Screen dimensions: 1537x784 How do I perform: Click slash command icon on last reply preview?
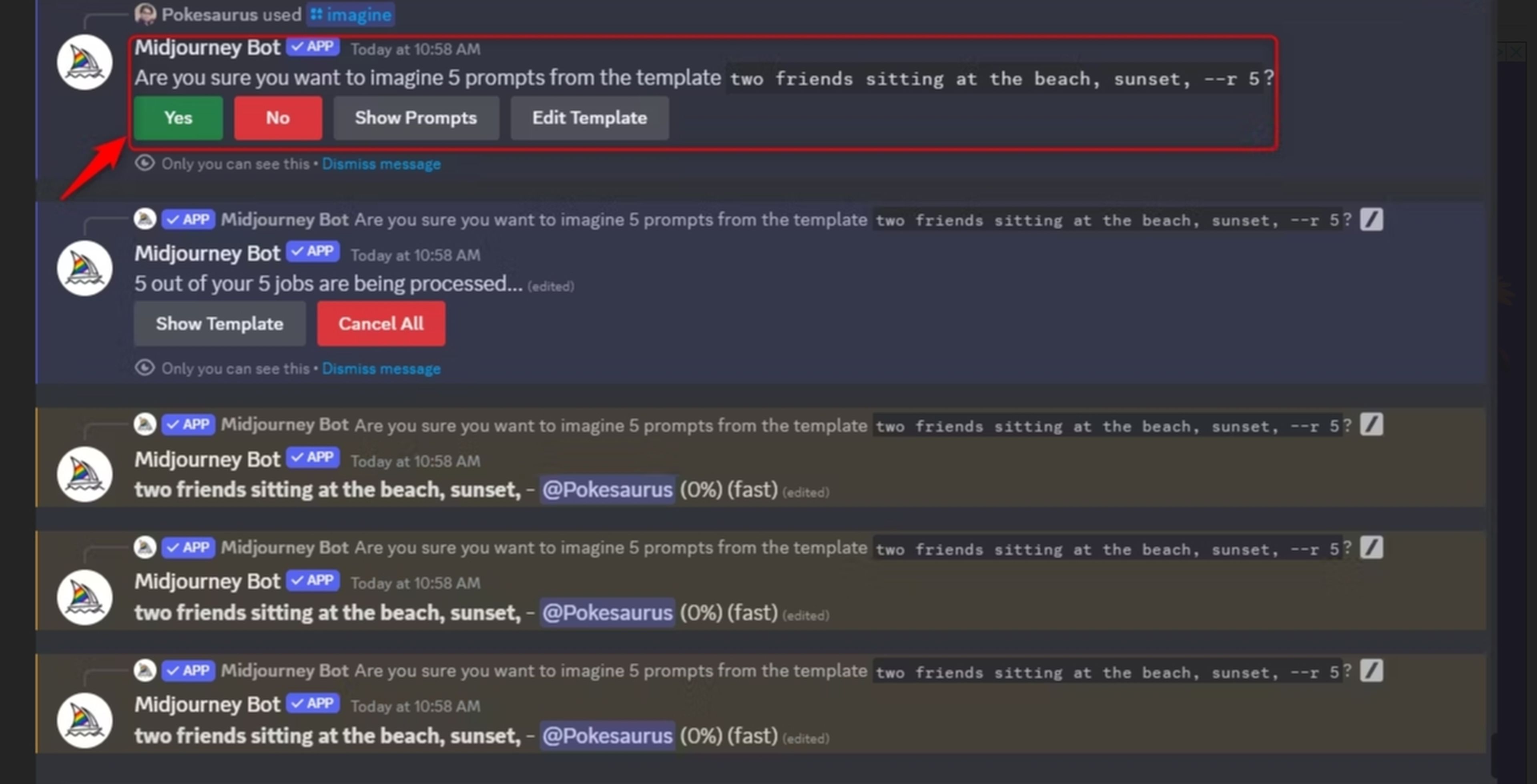tap(1371, 671)
